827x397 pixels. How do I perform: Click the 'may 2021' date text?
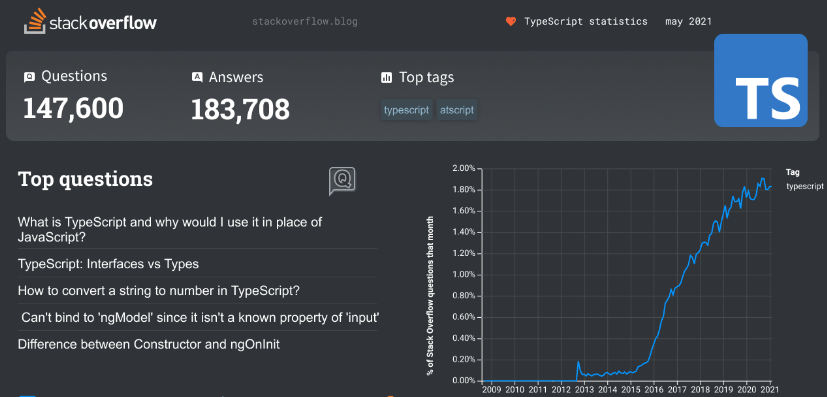688,22
